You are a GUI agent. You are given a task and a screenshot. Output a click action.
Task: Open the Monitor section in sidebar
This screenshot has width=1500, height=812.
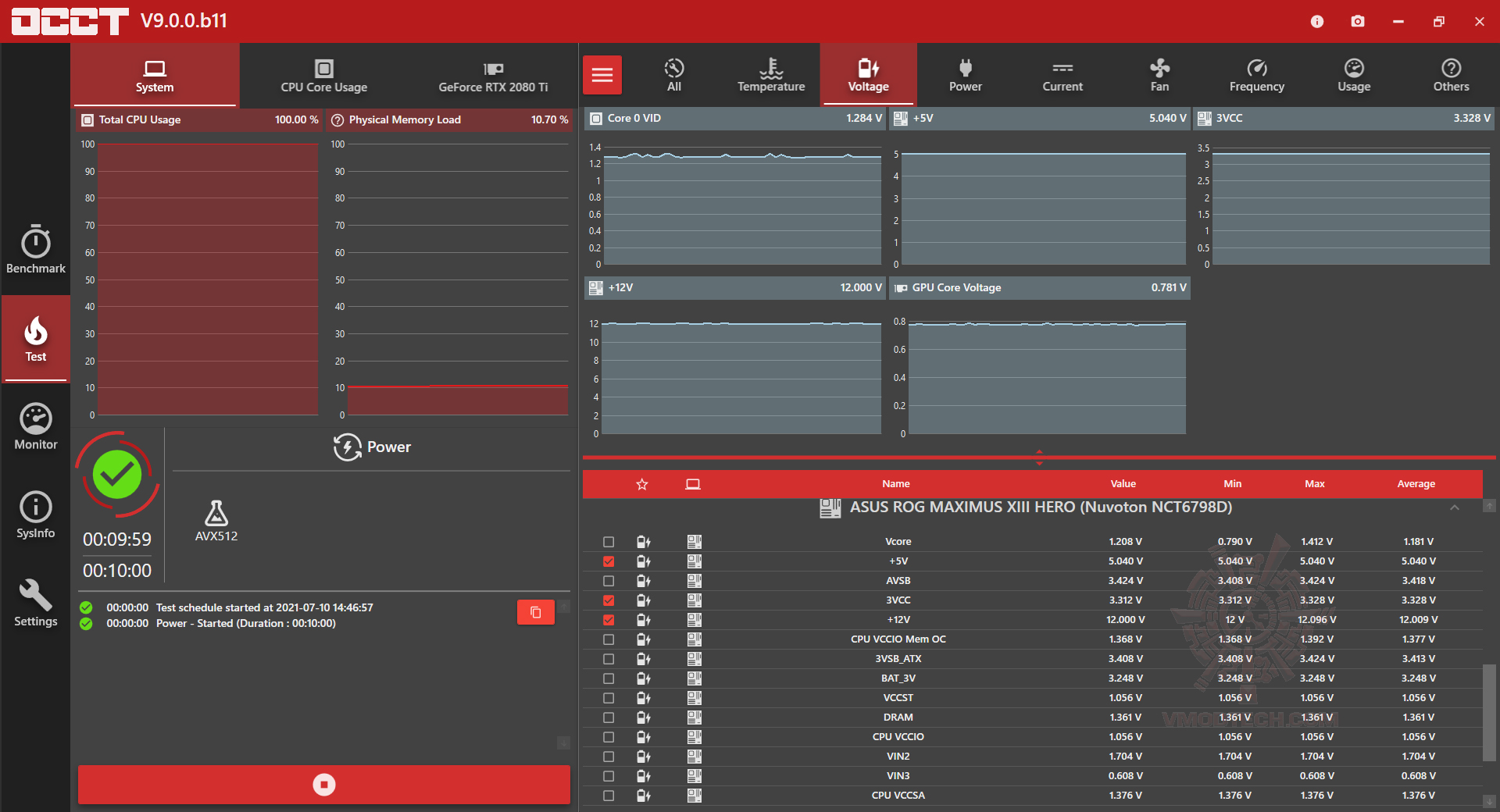tap(36, 426)
